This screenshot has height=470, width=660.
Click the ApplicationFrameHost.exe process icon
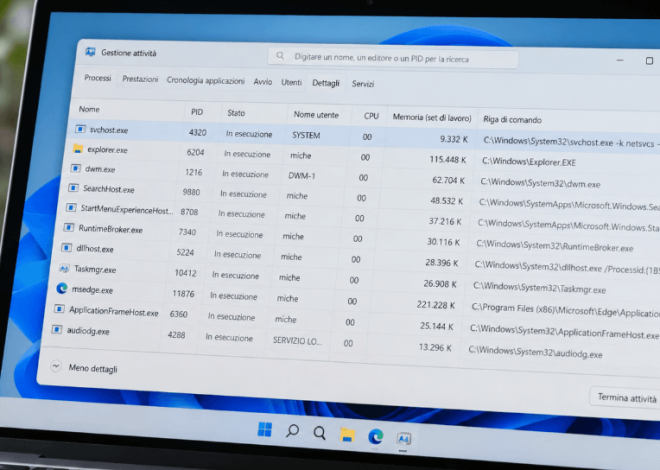tap(59, 309)
